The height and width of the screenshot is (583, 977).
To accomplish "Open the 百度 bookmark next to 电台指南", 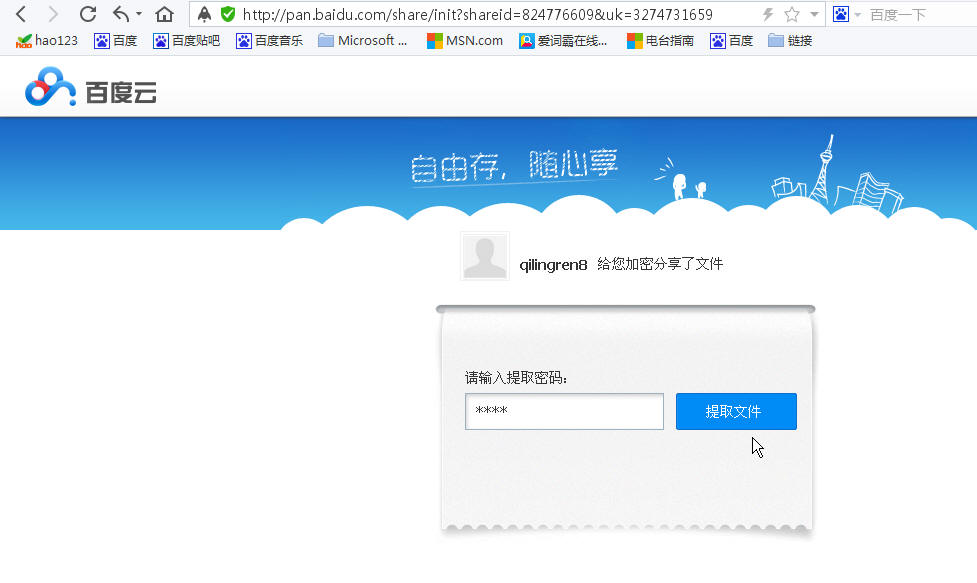I will click(x=732, y=41).
